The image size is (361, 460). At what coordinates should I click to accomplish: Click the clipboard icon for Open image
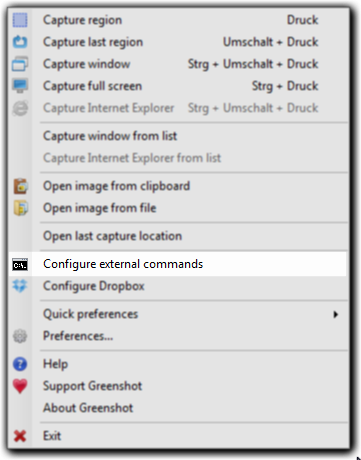point(20,186)
